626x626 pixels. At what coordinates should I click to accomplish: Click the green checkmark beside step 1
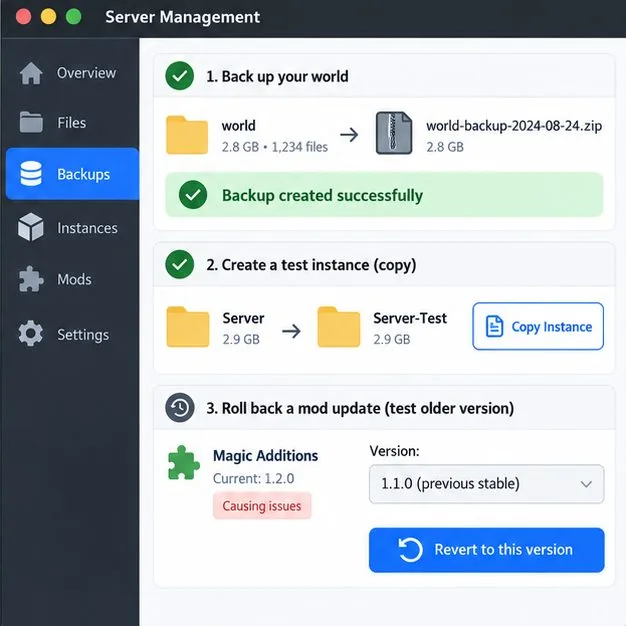pos(180,75)
